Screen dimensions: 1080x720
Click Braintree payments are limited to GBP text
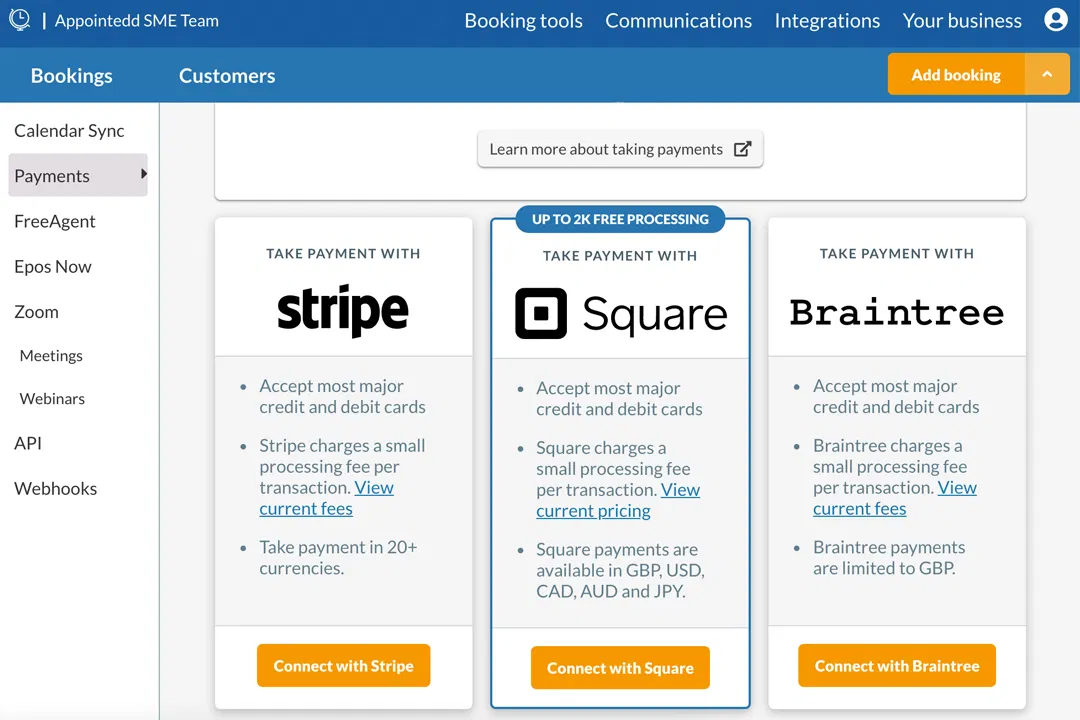tap(889, 557)
